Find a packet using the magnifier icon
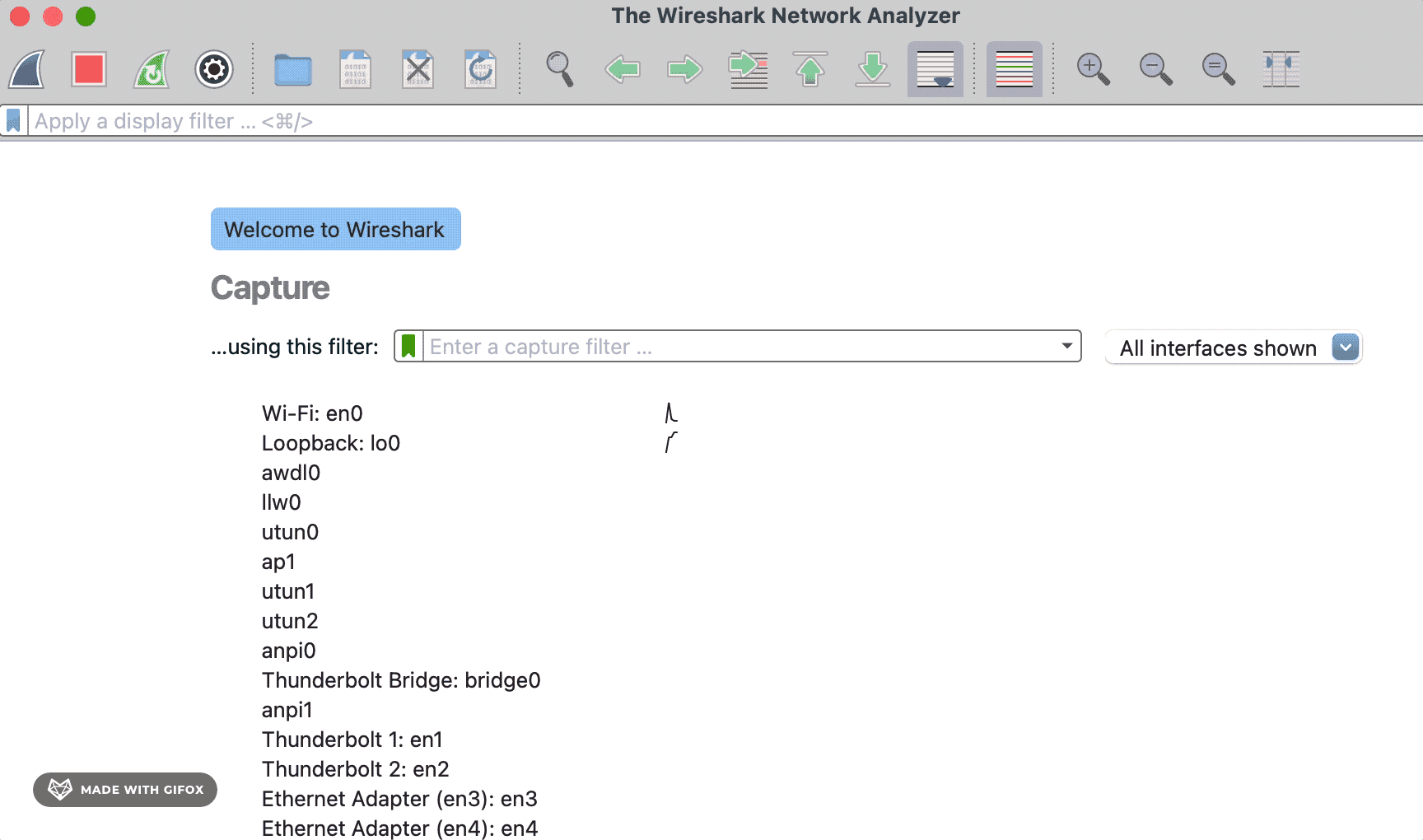 (559, 69)
